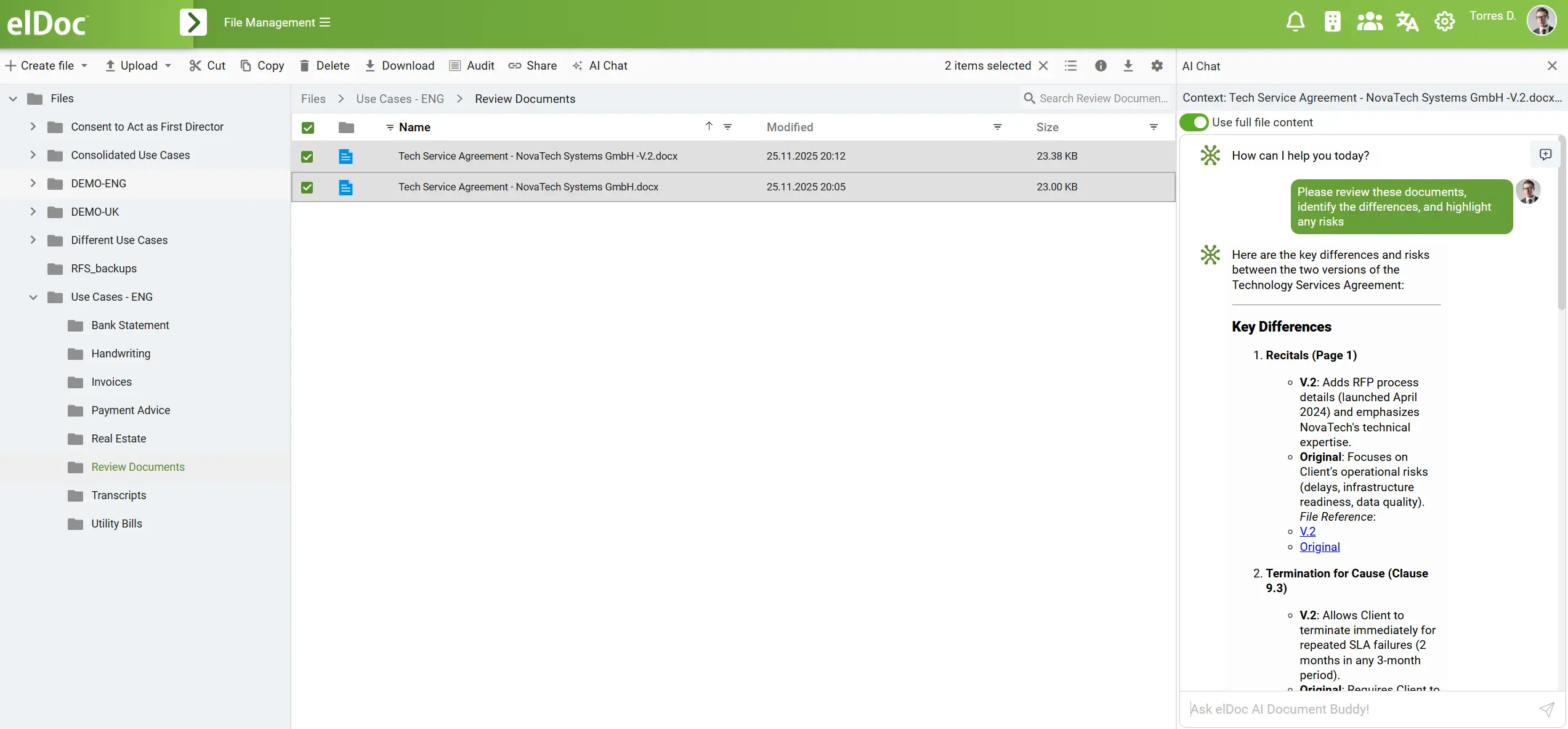The image size is (1568, 729).
Task: Uncheck the select all header checkbox
Action: [308, 128]
